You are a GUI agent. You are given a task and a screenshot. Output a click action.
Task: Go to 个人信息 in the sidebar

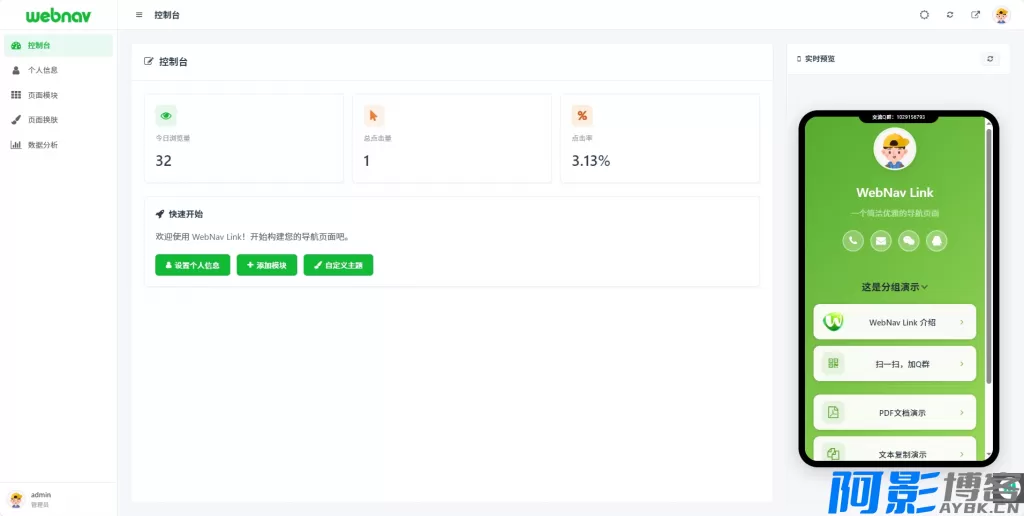[x=42, y=70]
